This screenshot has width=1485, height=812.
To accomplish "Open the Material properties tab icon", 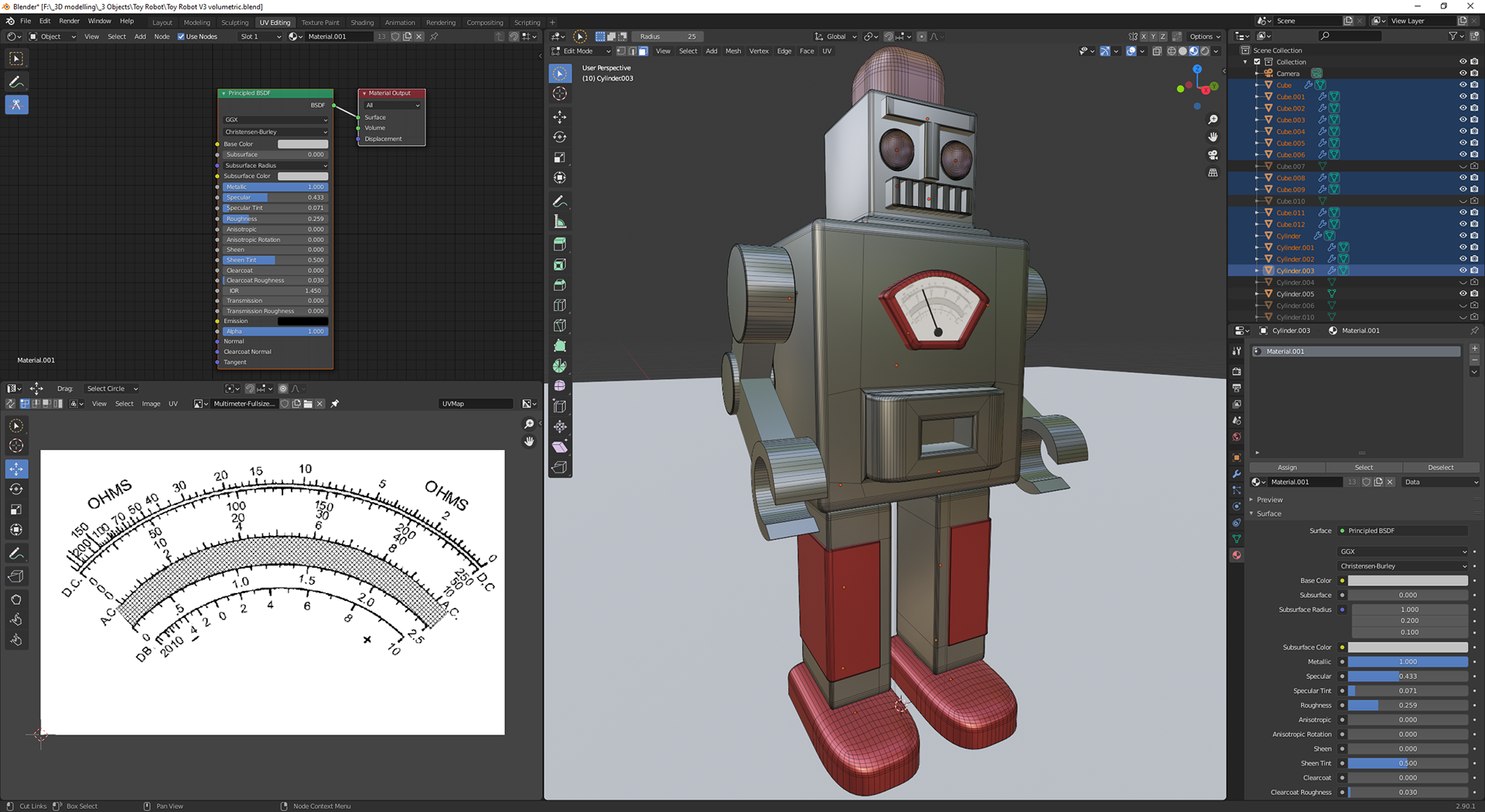I will 1236,555.
